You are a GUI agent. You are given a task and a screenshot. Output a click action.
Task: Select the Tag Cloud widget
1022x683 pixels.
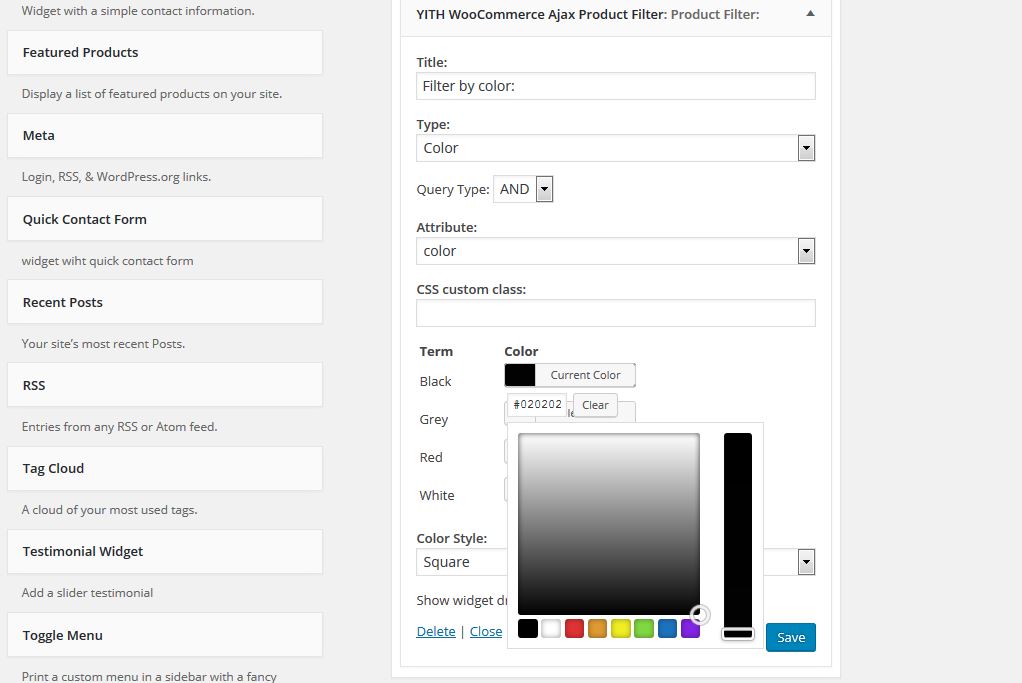(165, 468)
